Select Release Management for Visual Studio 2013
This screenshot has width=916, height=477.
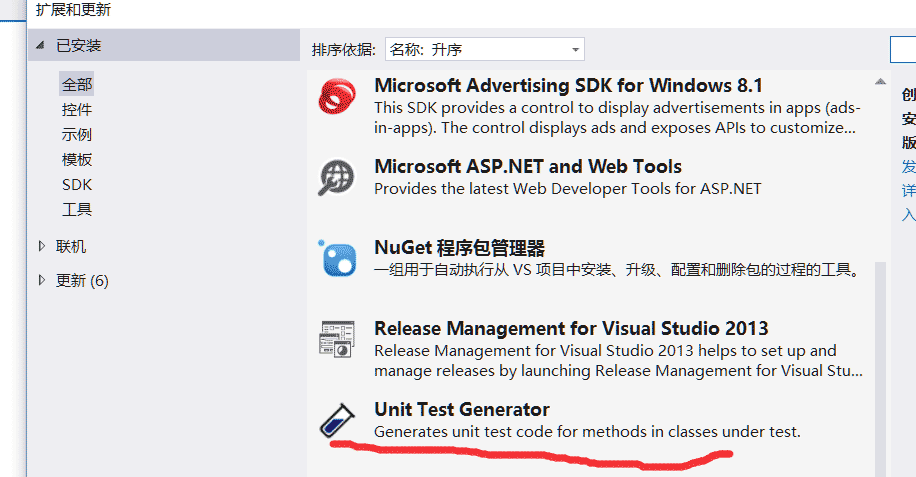click(x=571, y=329)
